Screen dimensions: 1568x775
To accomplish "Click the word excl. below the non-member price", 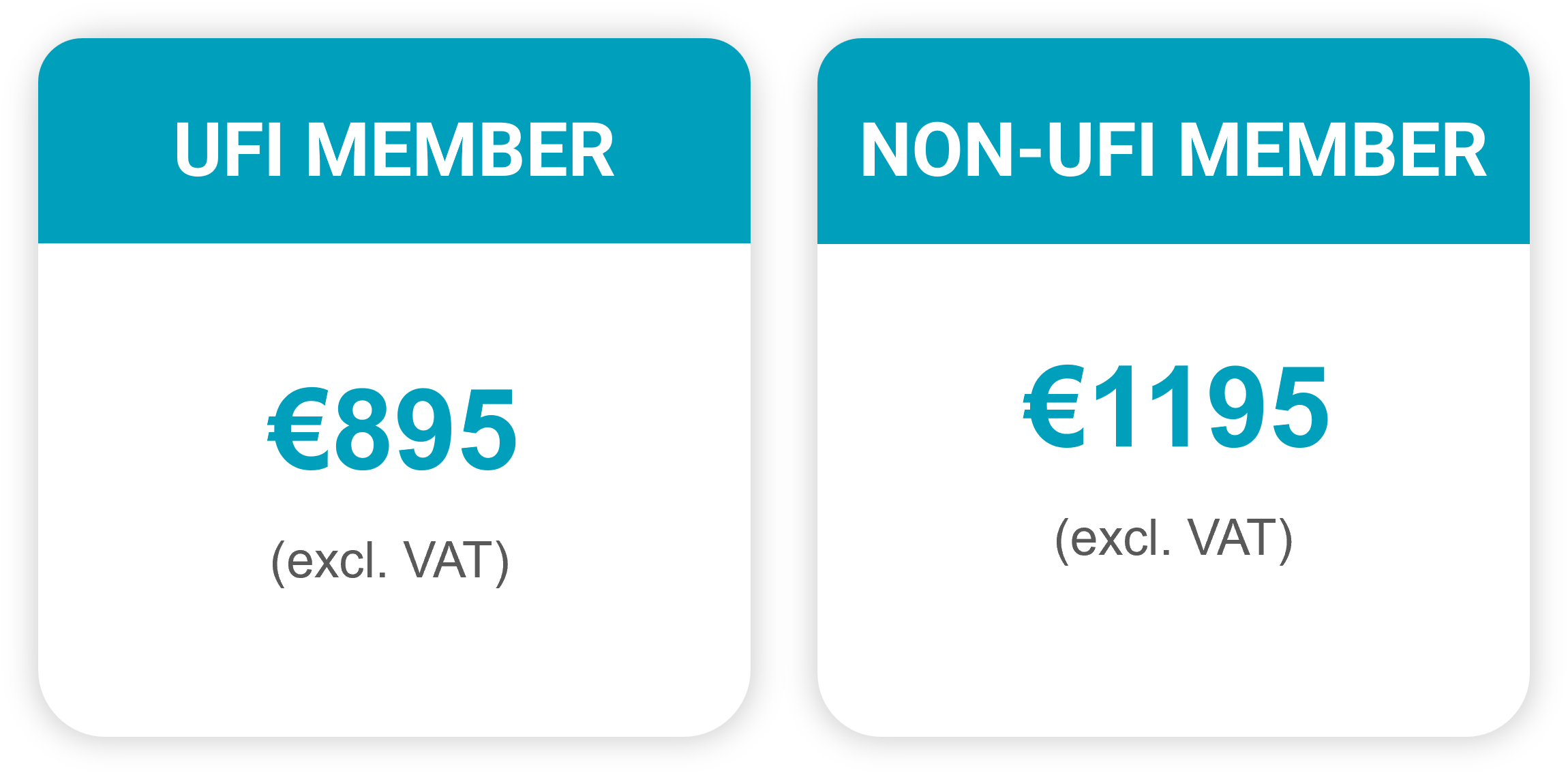I will coord(1120,539).
